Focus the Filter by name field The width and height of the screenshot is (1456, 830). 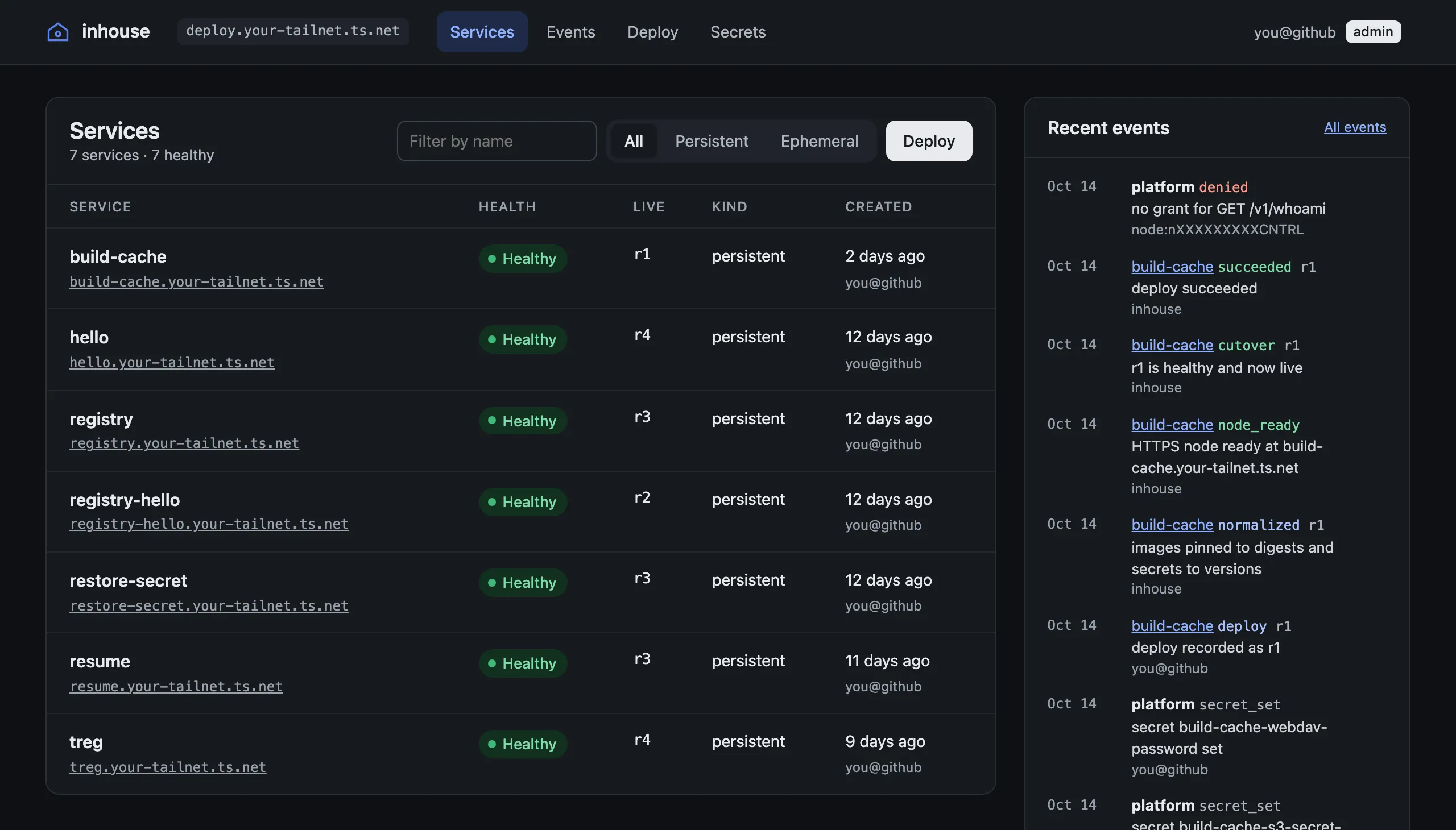[497, 141]
